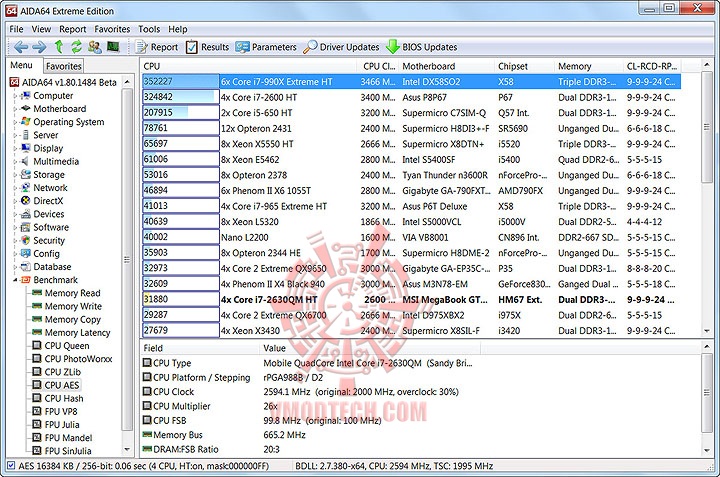Select the 12x Opteron 2431 result row

(411, 129)
